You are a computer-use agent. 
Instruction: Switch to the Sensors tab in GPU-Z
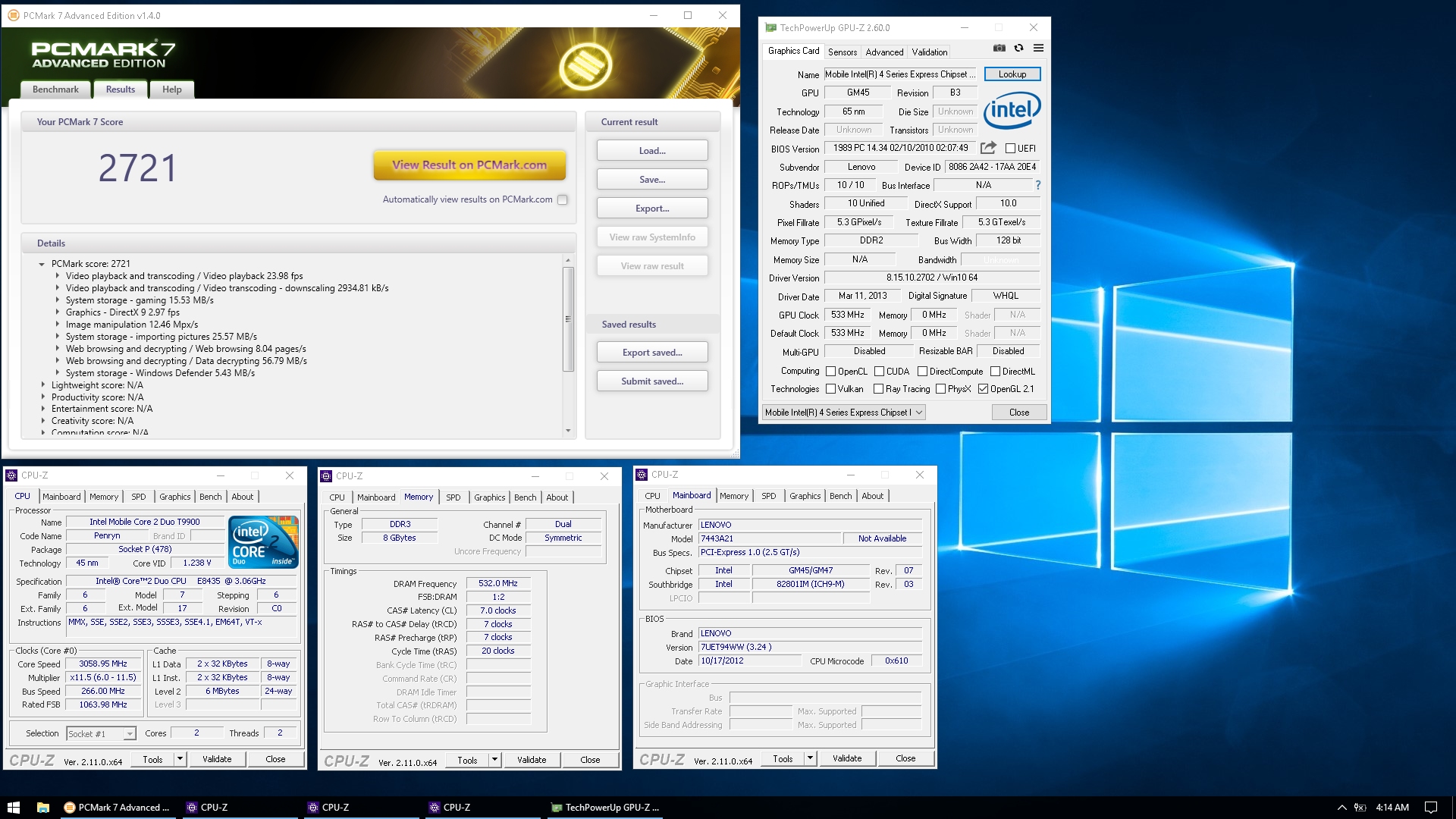(x=843, y=52)
